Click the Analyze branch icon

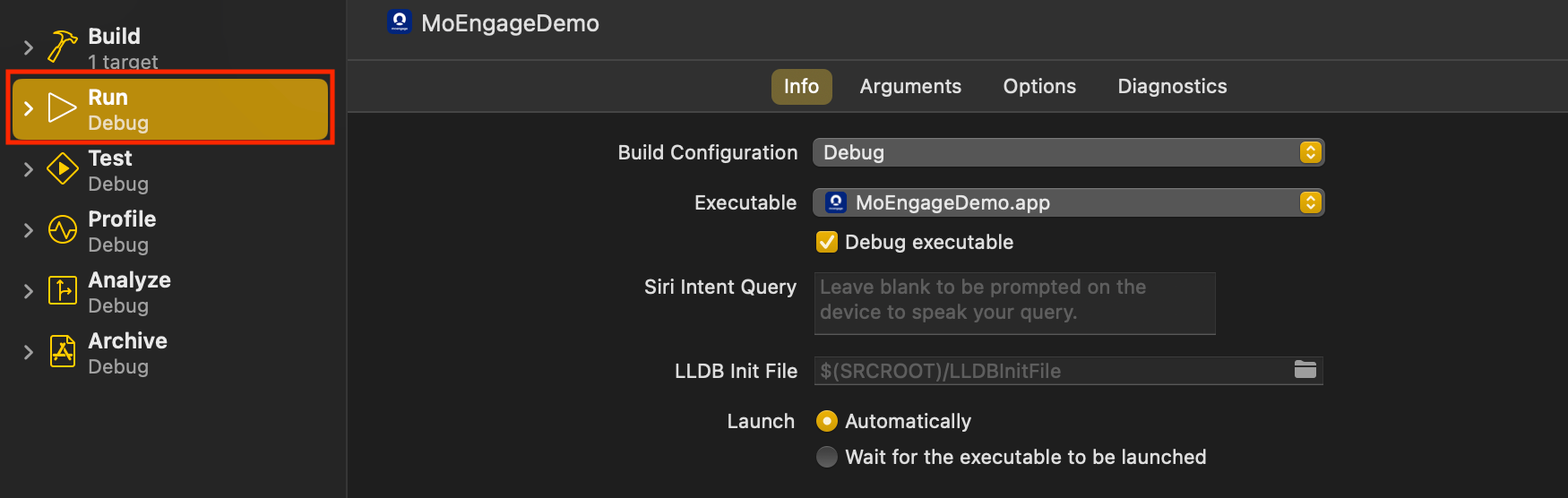(62, 291)
